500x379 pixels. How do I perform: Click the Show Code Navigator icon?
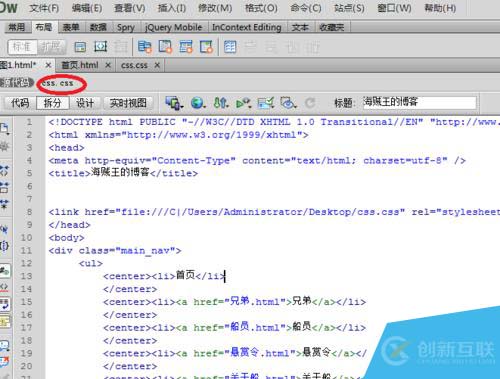coord(4,145)
